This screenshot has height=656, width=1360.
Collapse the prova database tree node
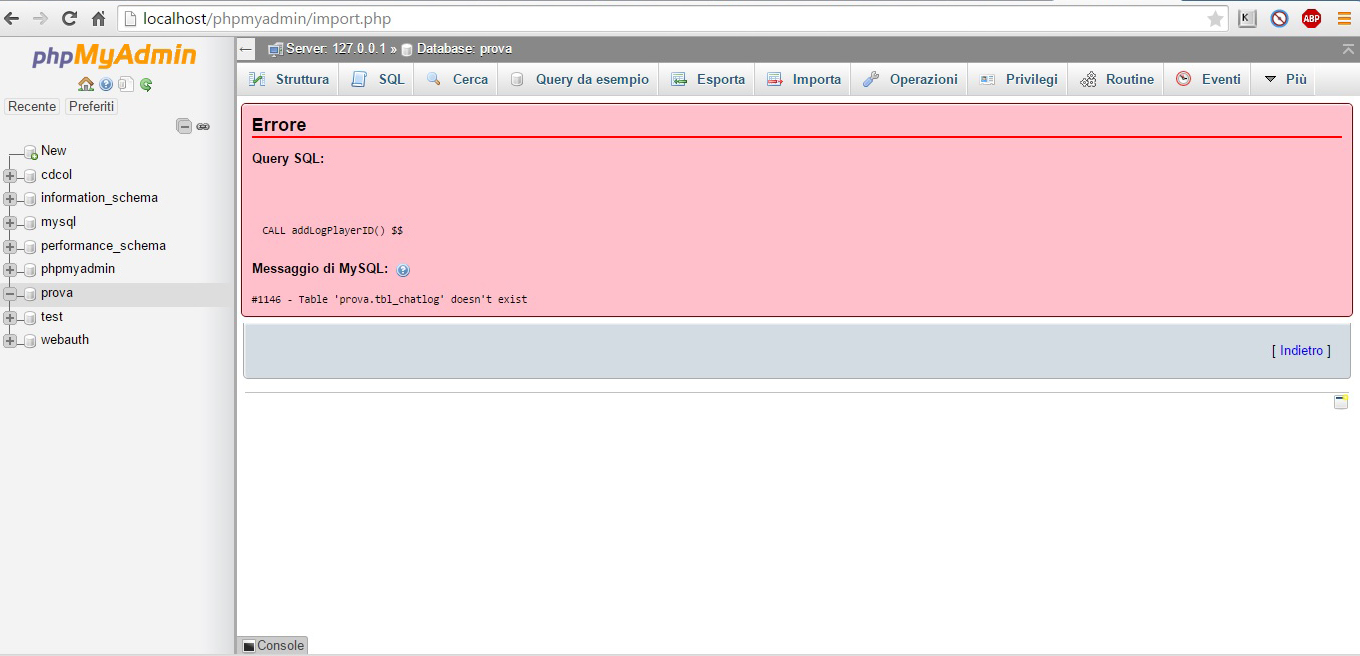click(11, 294)
